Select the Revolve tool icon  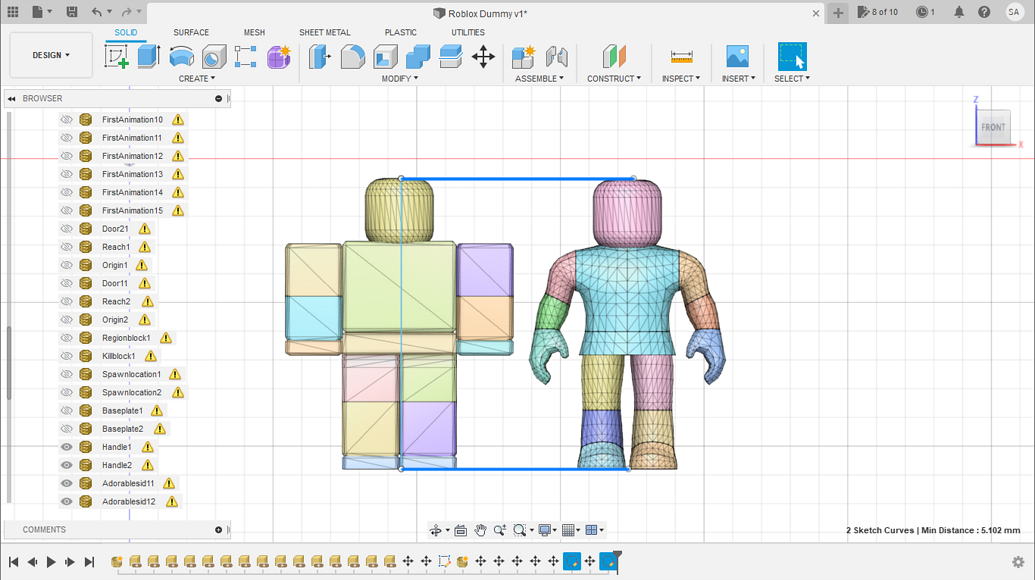coord(182,57)
